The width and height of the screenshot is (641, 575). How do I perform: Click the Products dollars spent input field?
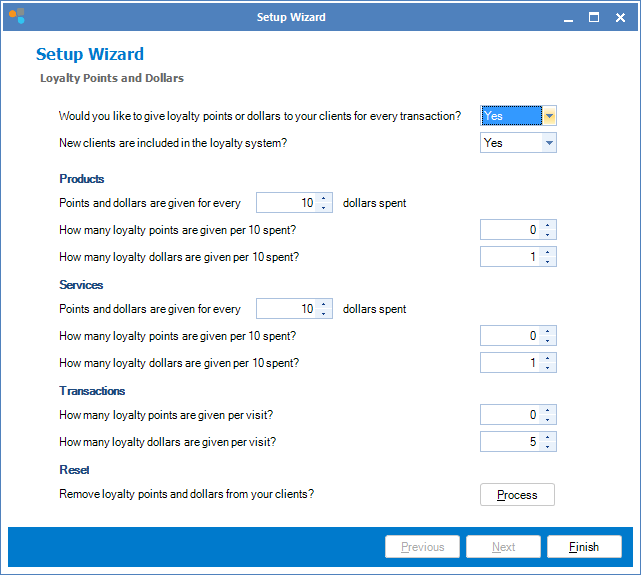286,203
